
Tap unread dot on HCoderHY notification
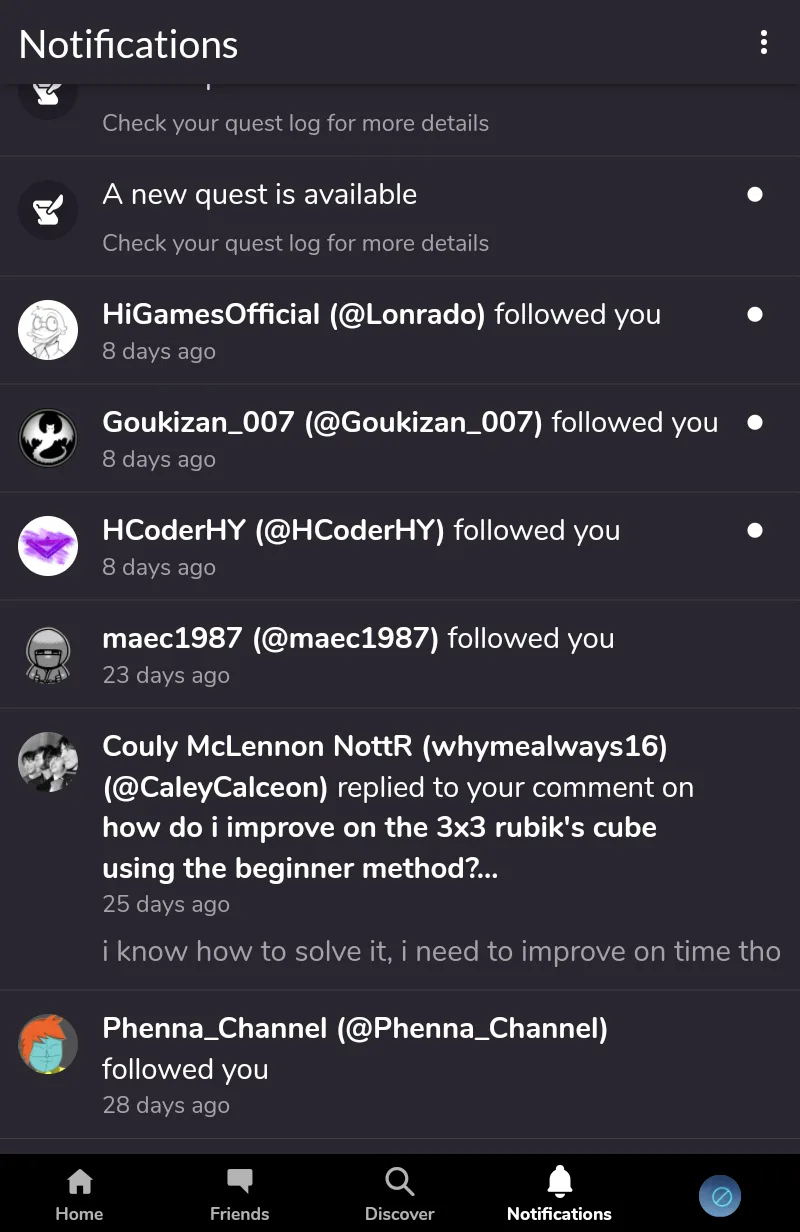pos(755,530)
